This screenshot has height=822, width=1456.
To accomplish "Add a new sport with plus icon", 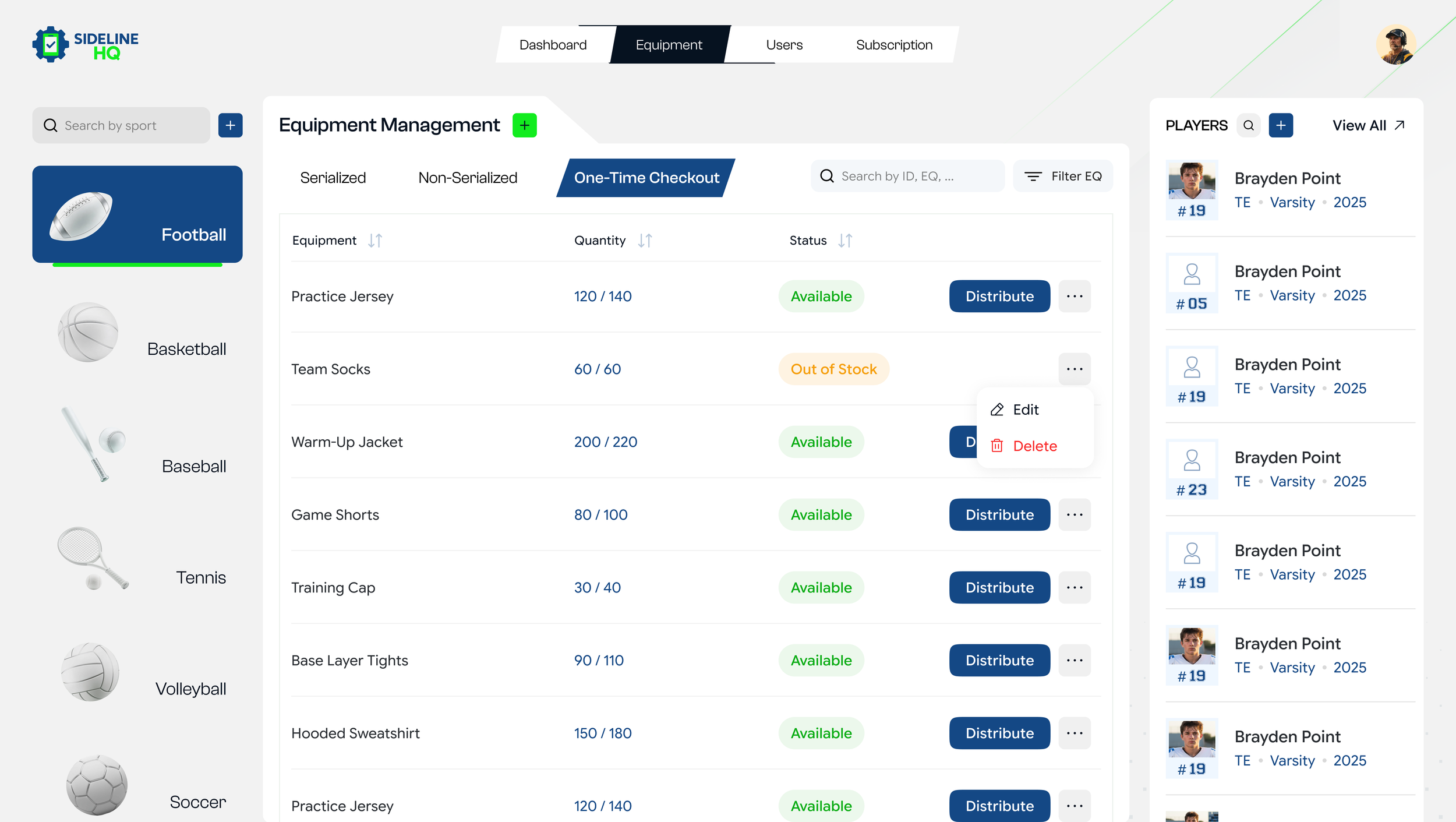I will (x=230, y=125).
